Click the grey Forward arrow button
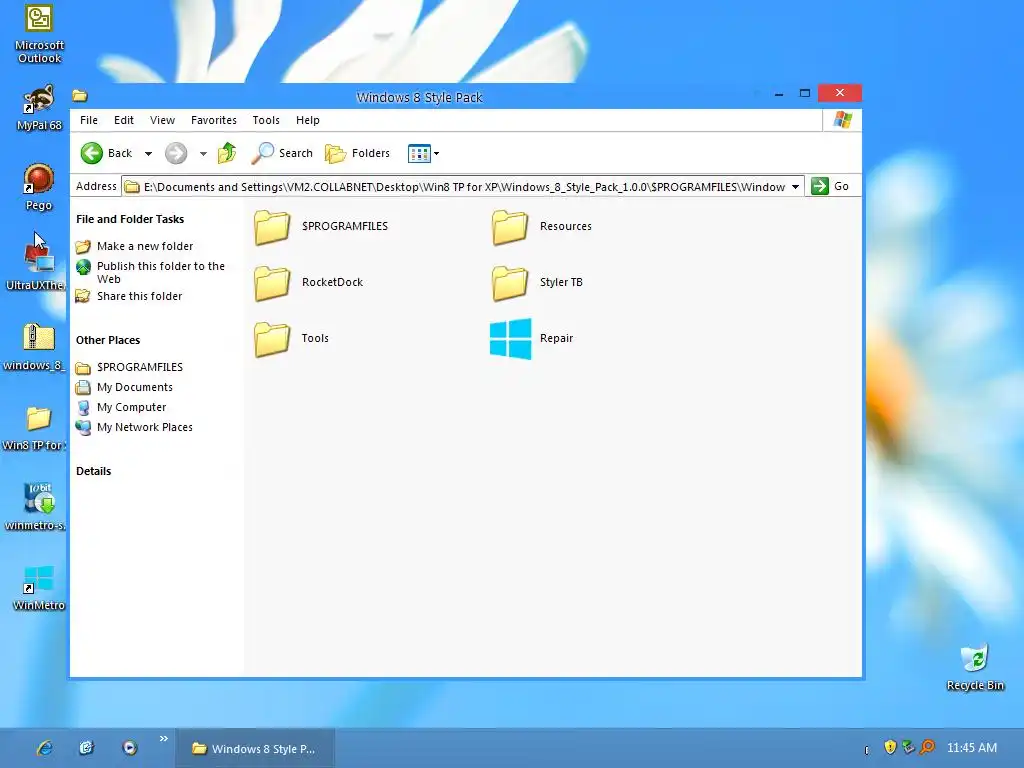 point(176,153)
